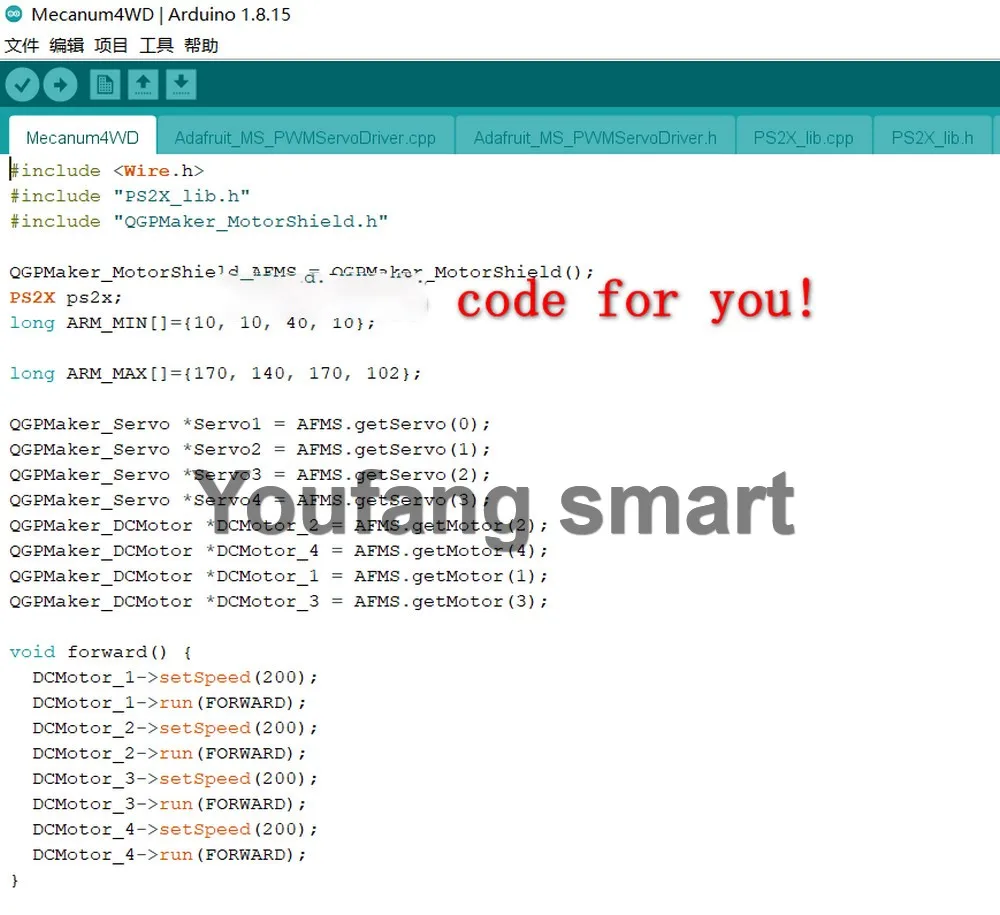Click 'DCMotor_3->run(FORWARD);' line

(x=170, y=804)
